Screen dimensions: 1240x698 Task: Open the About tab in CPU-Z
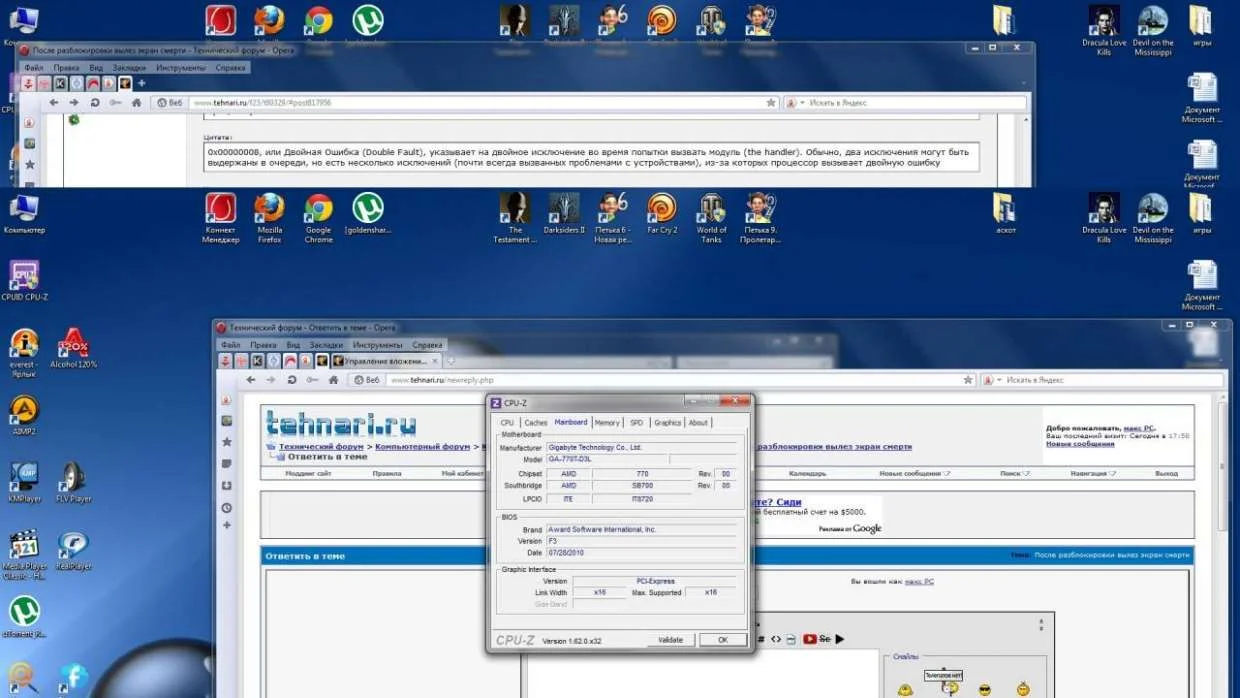point(698,422)
